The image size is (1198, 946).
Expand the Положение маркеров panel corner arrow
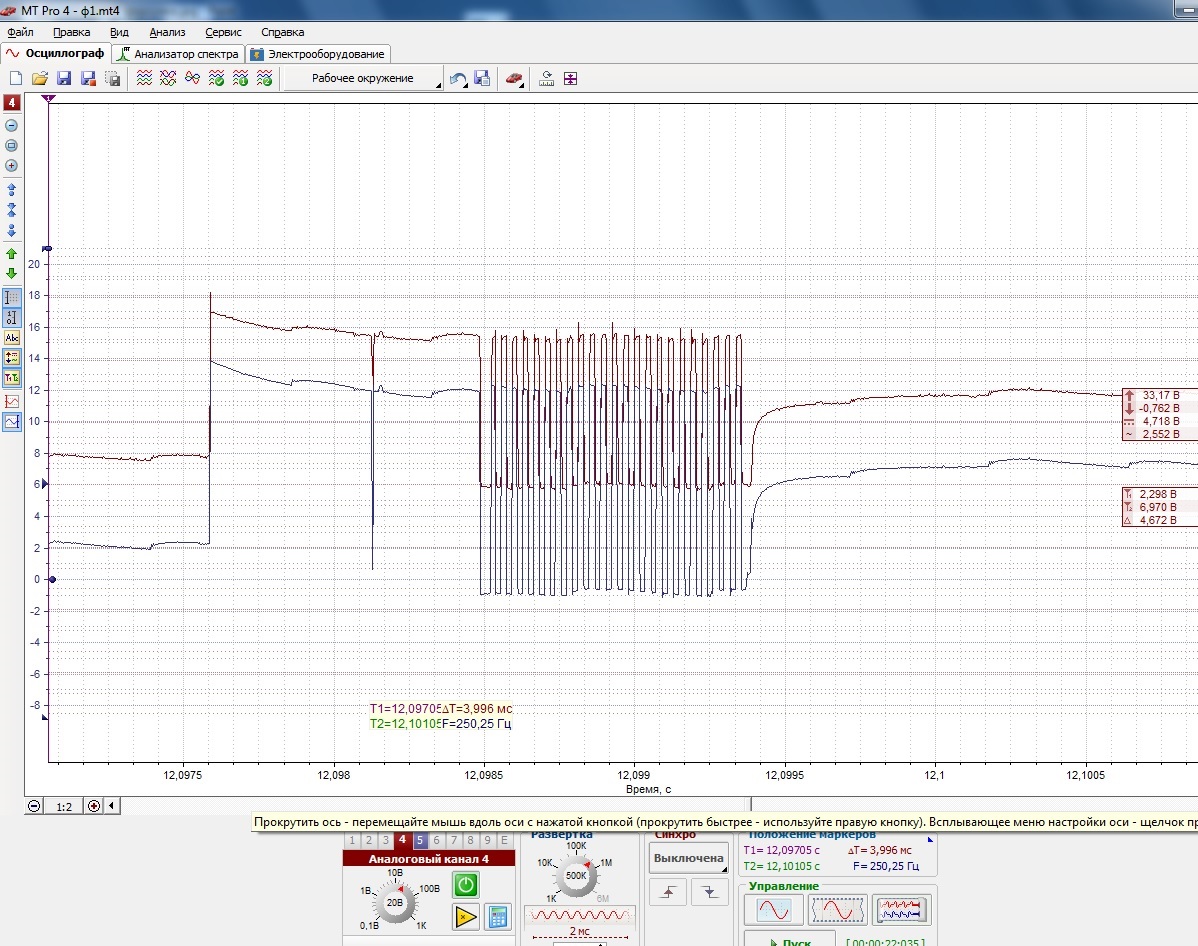[x=931, y=839]
